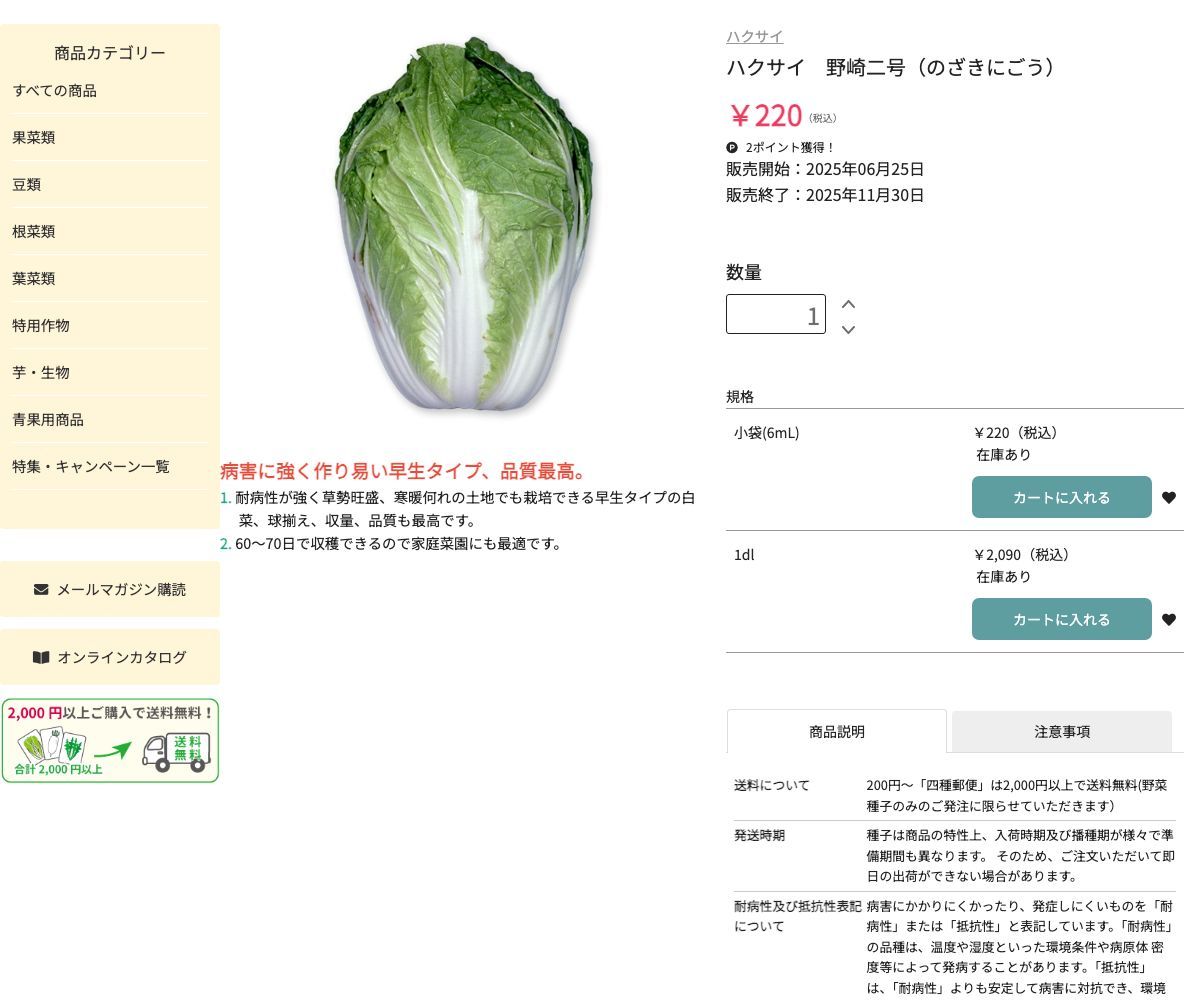Click the Chinese cabbage product image
1200x1000 pixels.
463,225
